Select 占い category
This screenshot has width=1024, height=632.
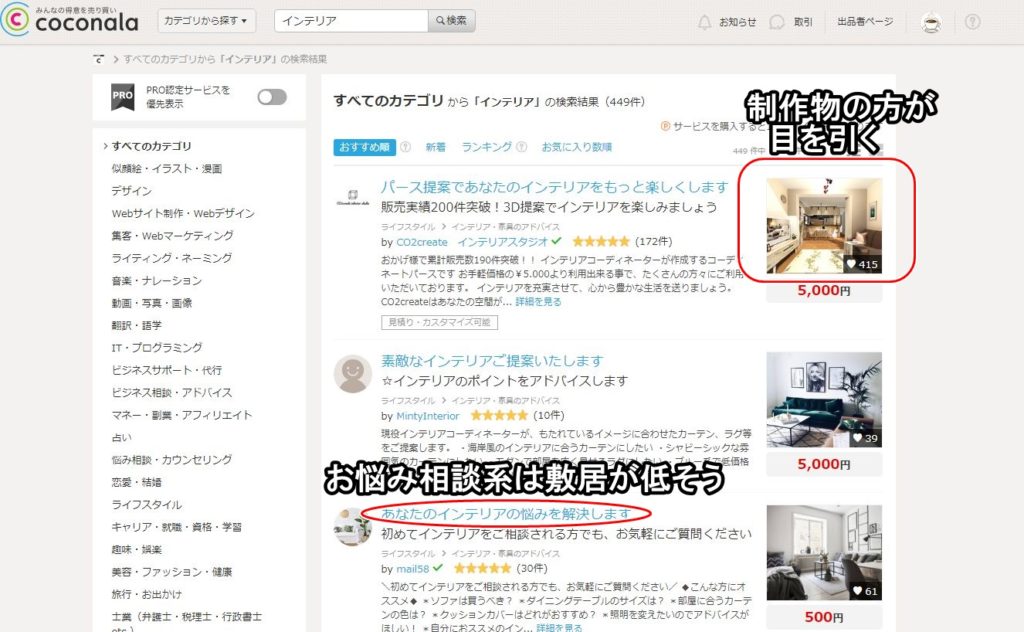(x=121, y=437)
